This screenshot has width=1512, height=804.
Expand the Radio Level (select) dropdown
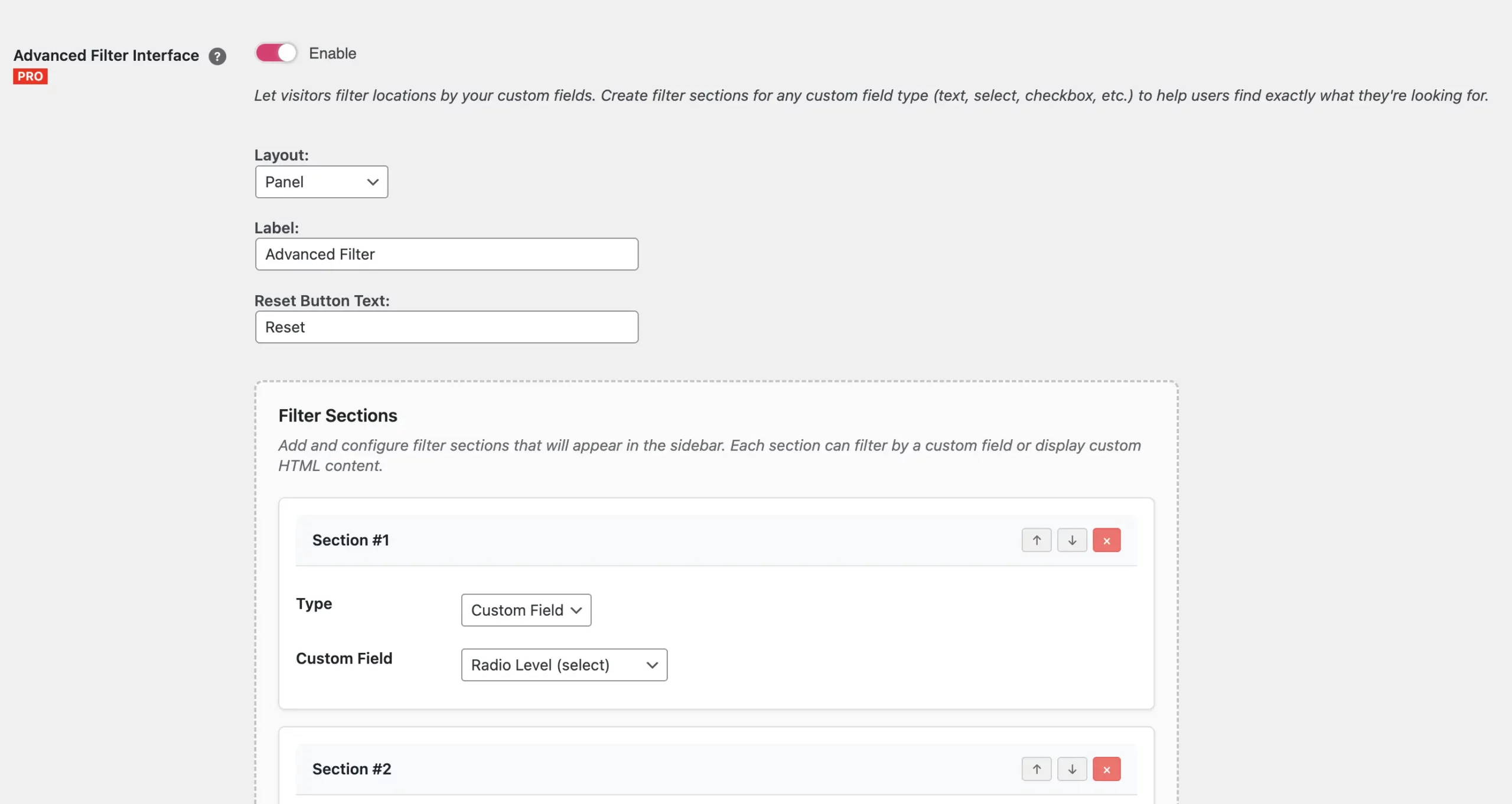(x=563, y=665)
